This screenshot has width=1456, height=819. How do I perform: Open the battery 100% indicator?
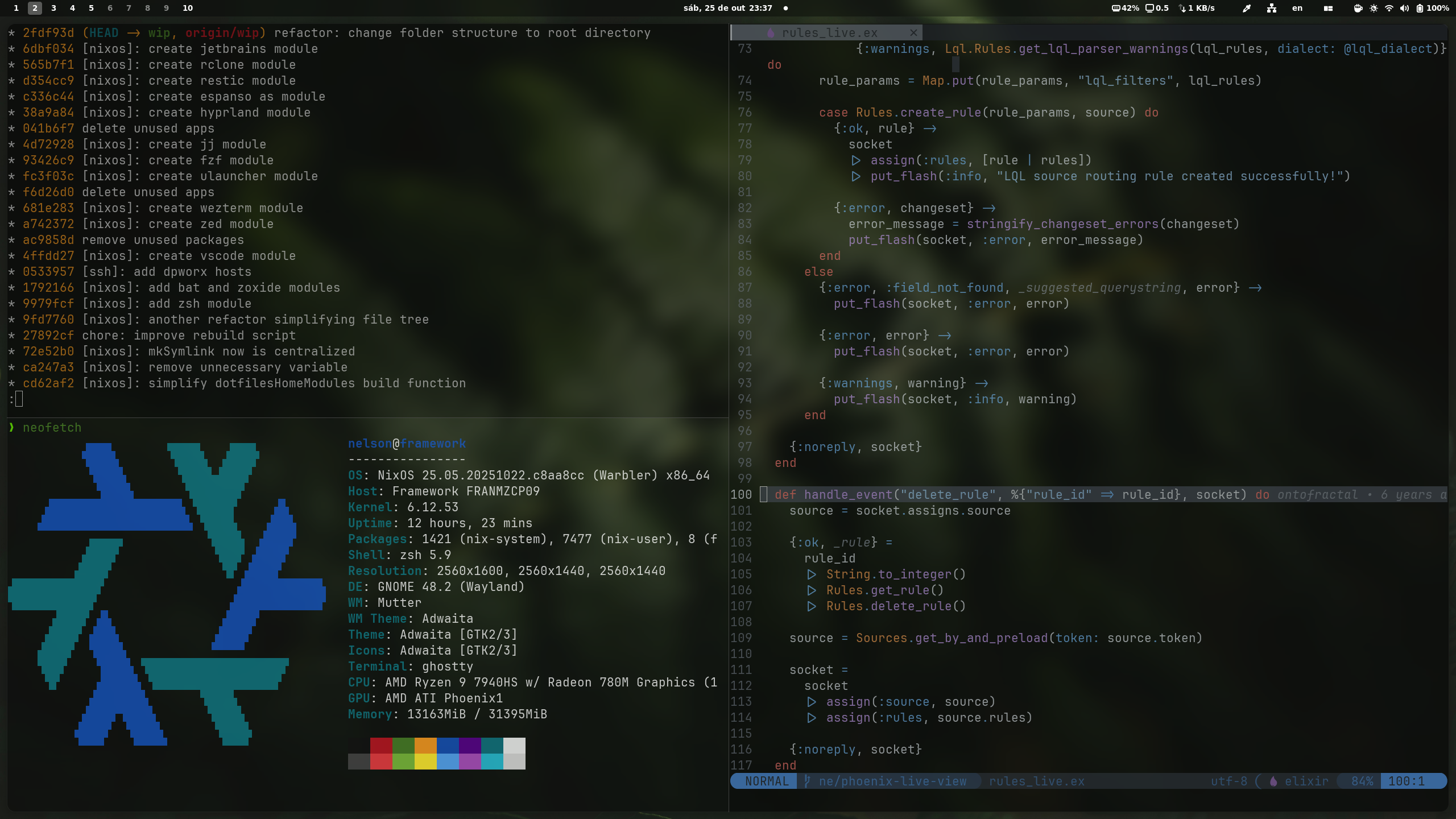pos(1432,8)
